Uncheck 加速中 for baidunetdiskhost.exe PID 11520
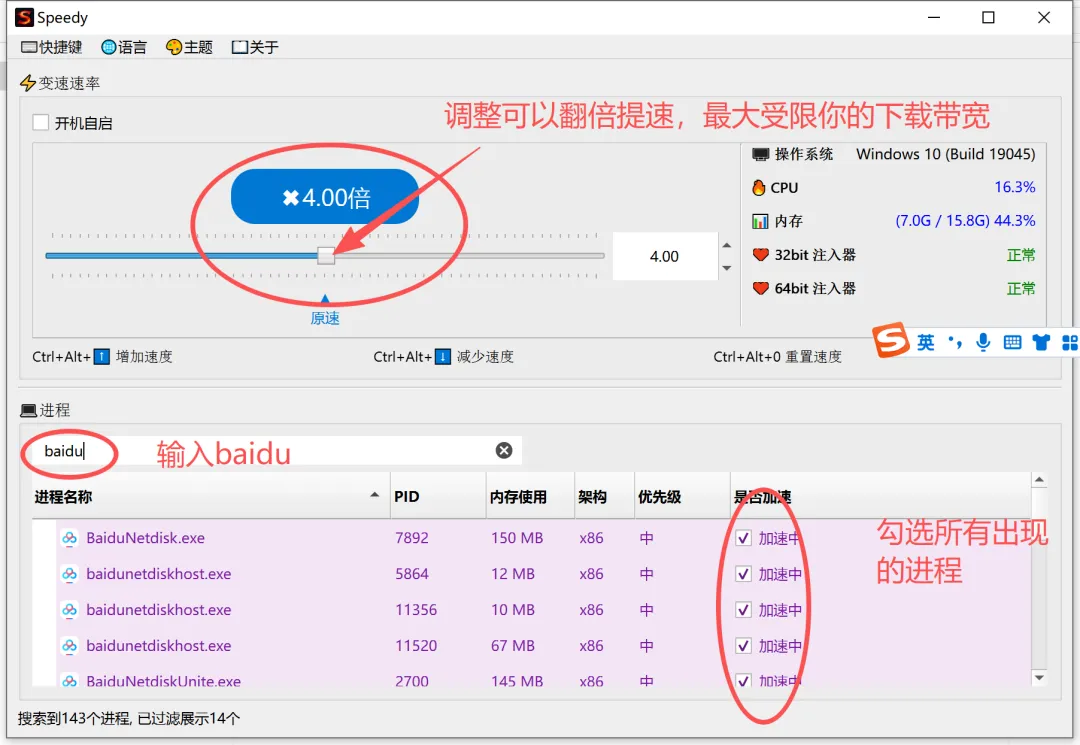This screenshot has width=1080, height=745. 743,646
